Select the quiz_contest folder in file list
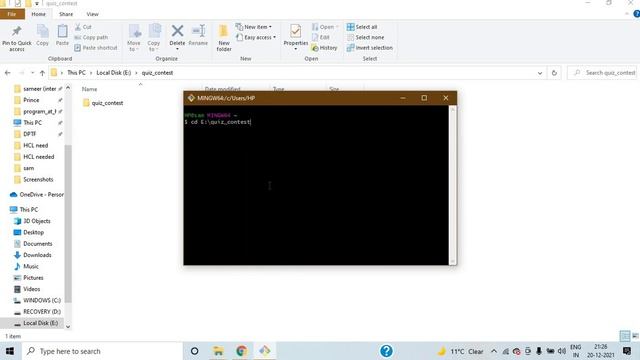640x360 pixels. (103, 103)
